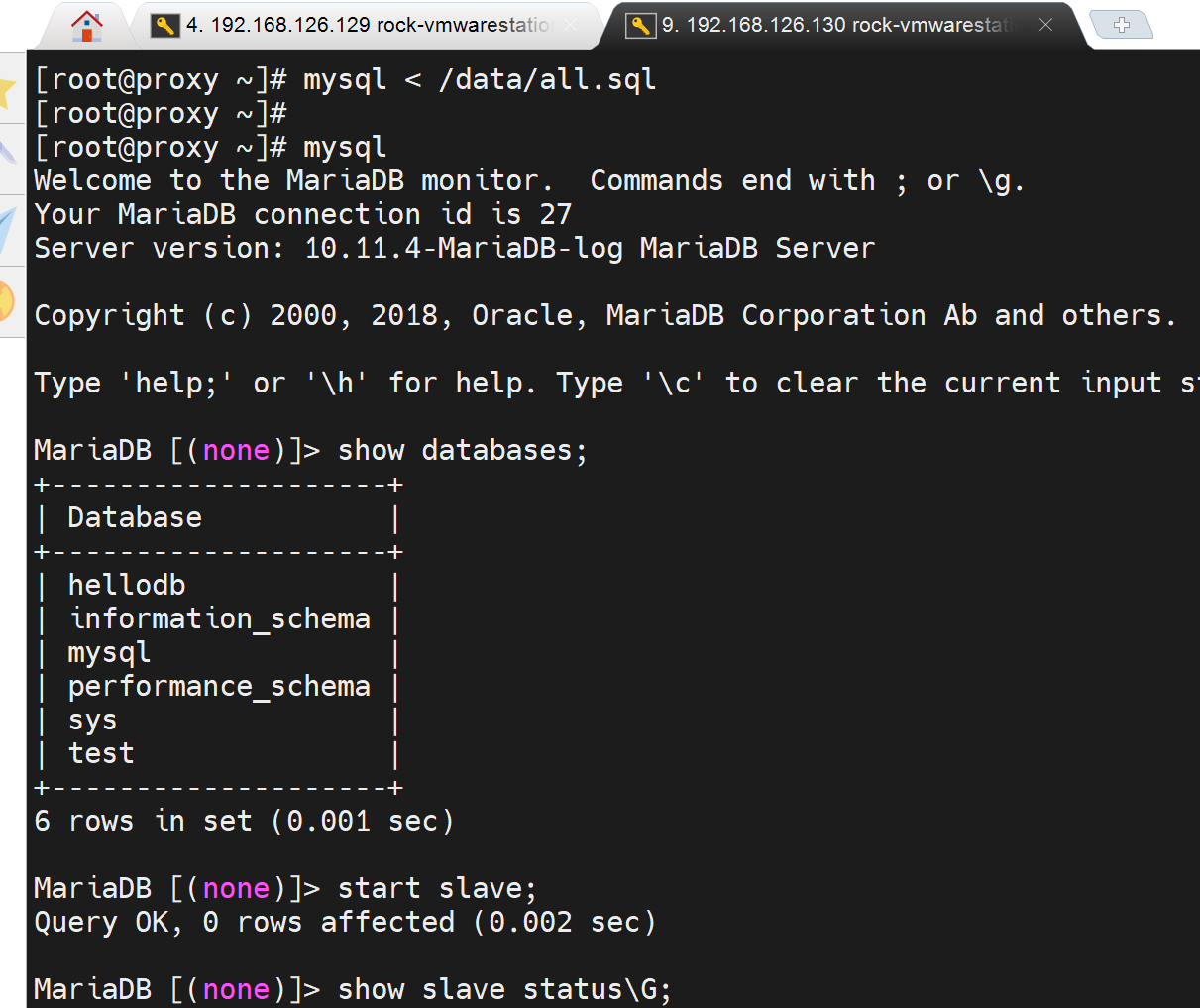Viewport: 1200px width, 1008px height.
Task: Switch to the 4. 192.168.126.129 session tab
Action: coord(367,26)
